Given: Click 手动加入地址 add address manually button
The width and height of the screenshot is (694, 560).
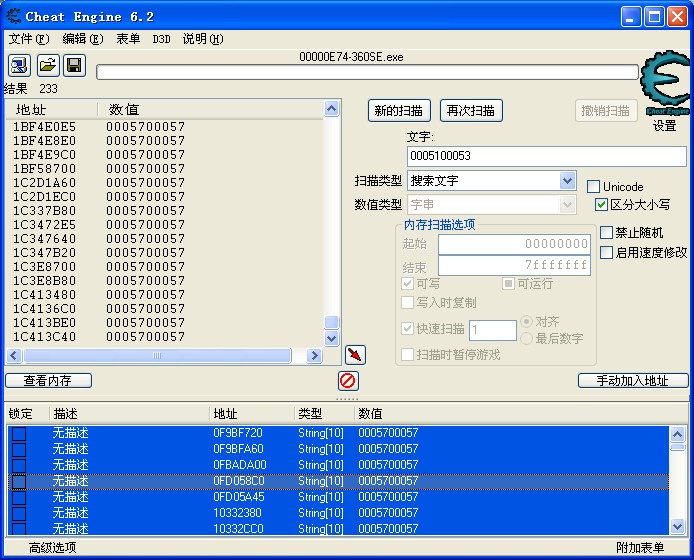Looking at the screenshot, I should tap(633, 381).
